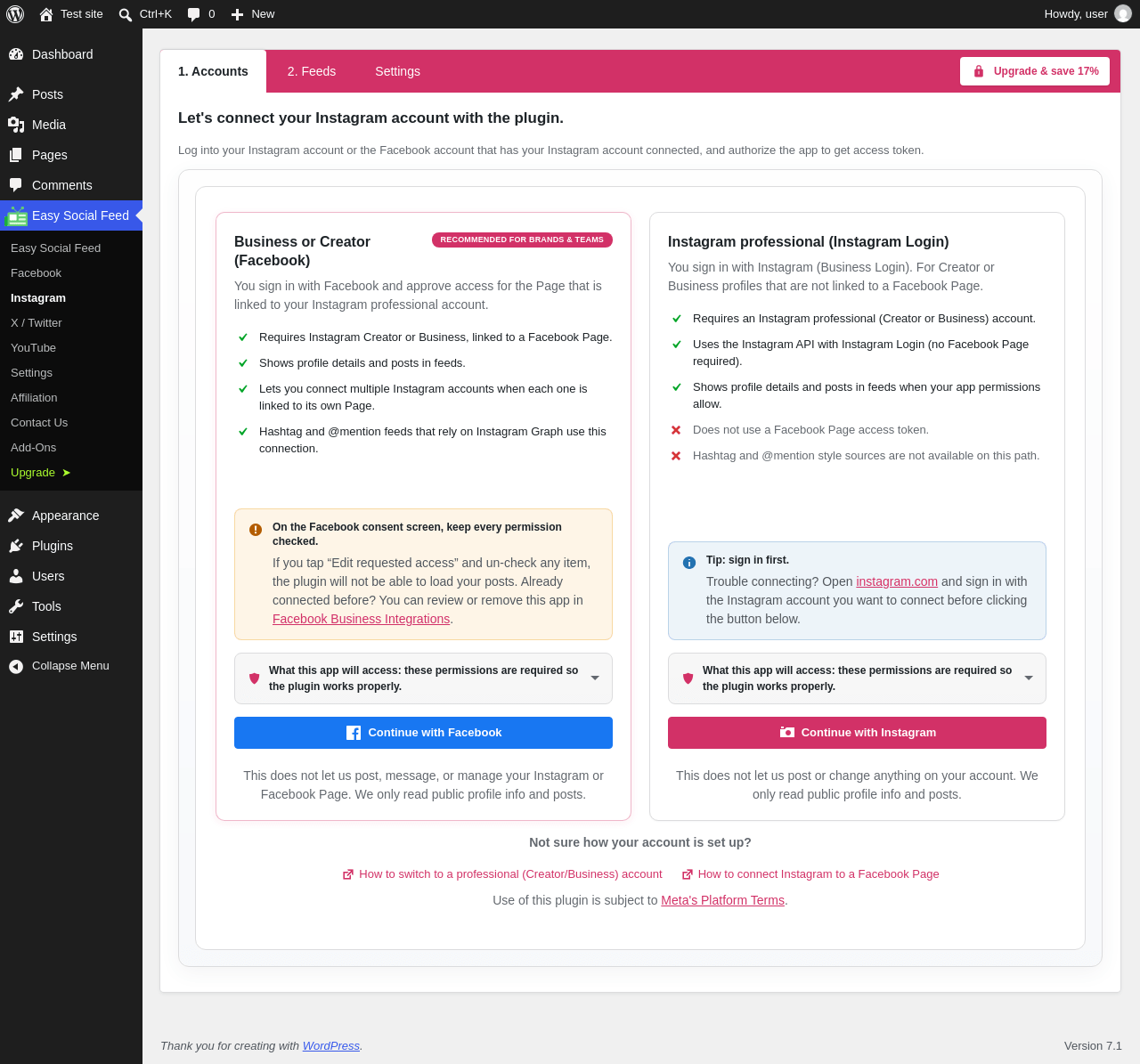Click the shield icon in Facebook permissions box
Image resolution: width=1140 pixels, height=1064 pixels.
pyautogui.click(x=255, y=678)
